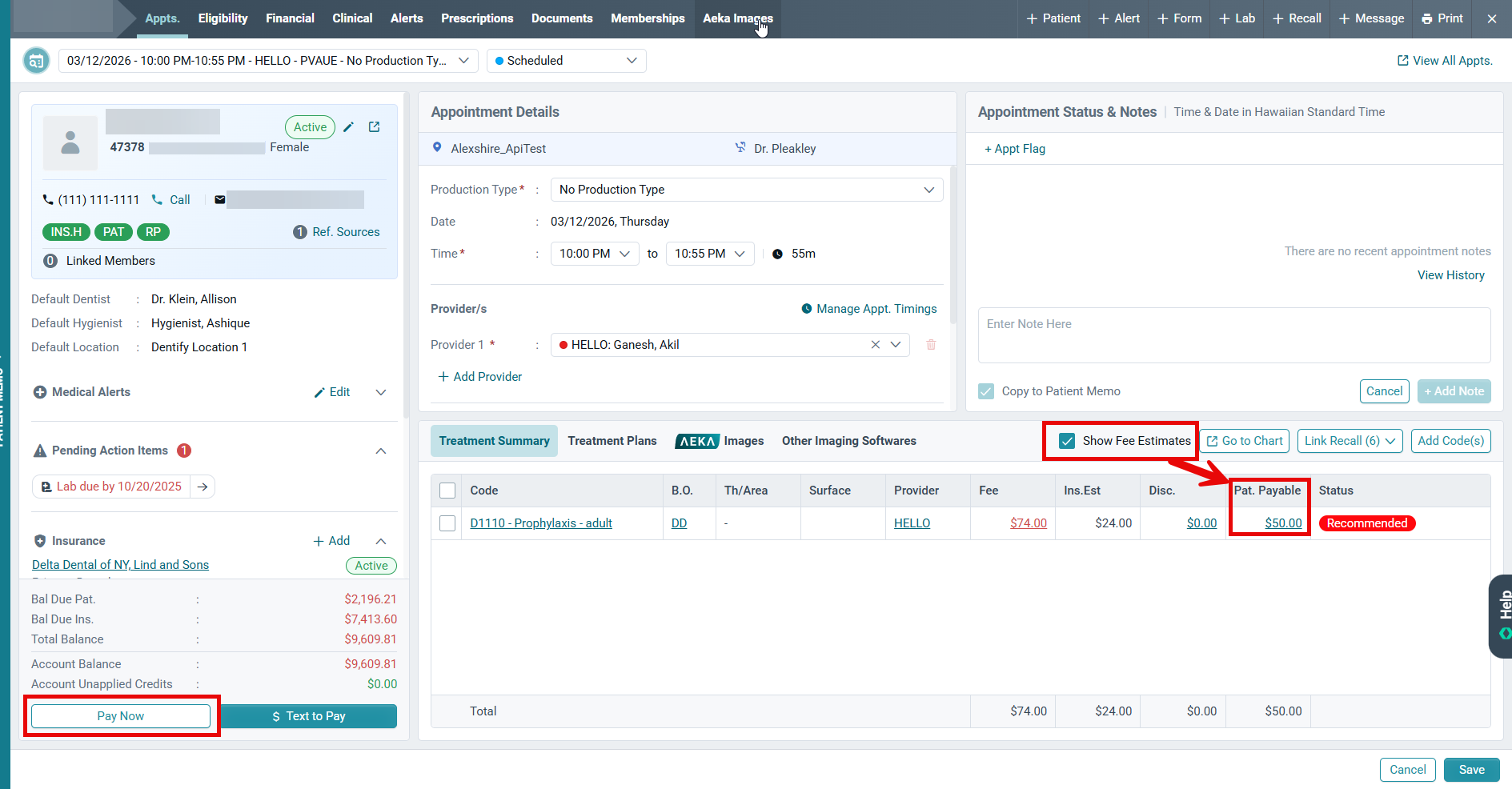Click the Text to Pay button

pos(309,716)
